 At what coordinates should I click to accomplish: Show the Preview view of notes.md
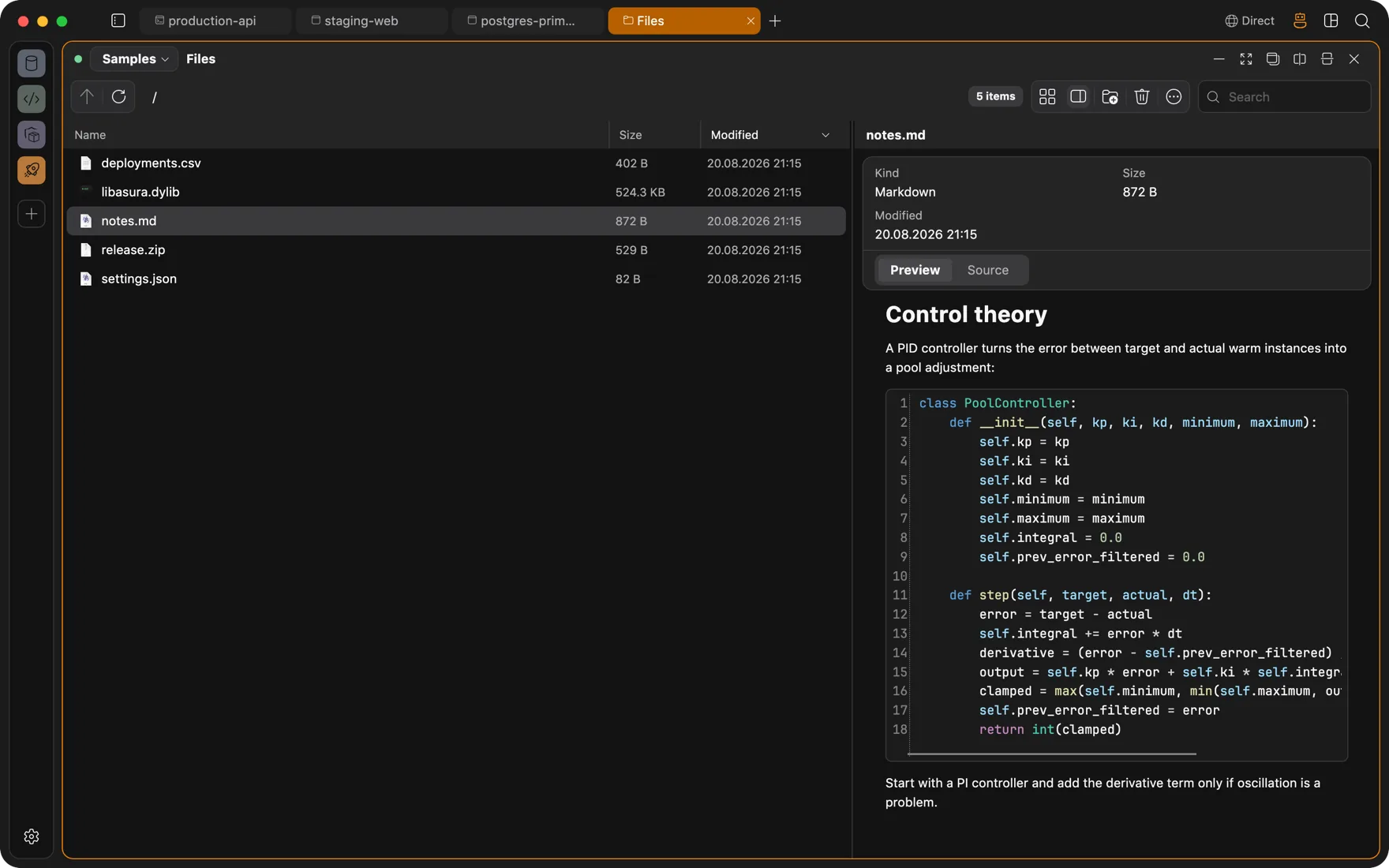(x=915, y=270)
